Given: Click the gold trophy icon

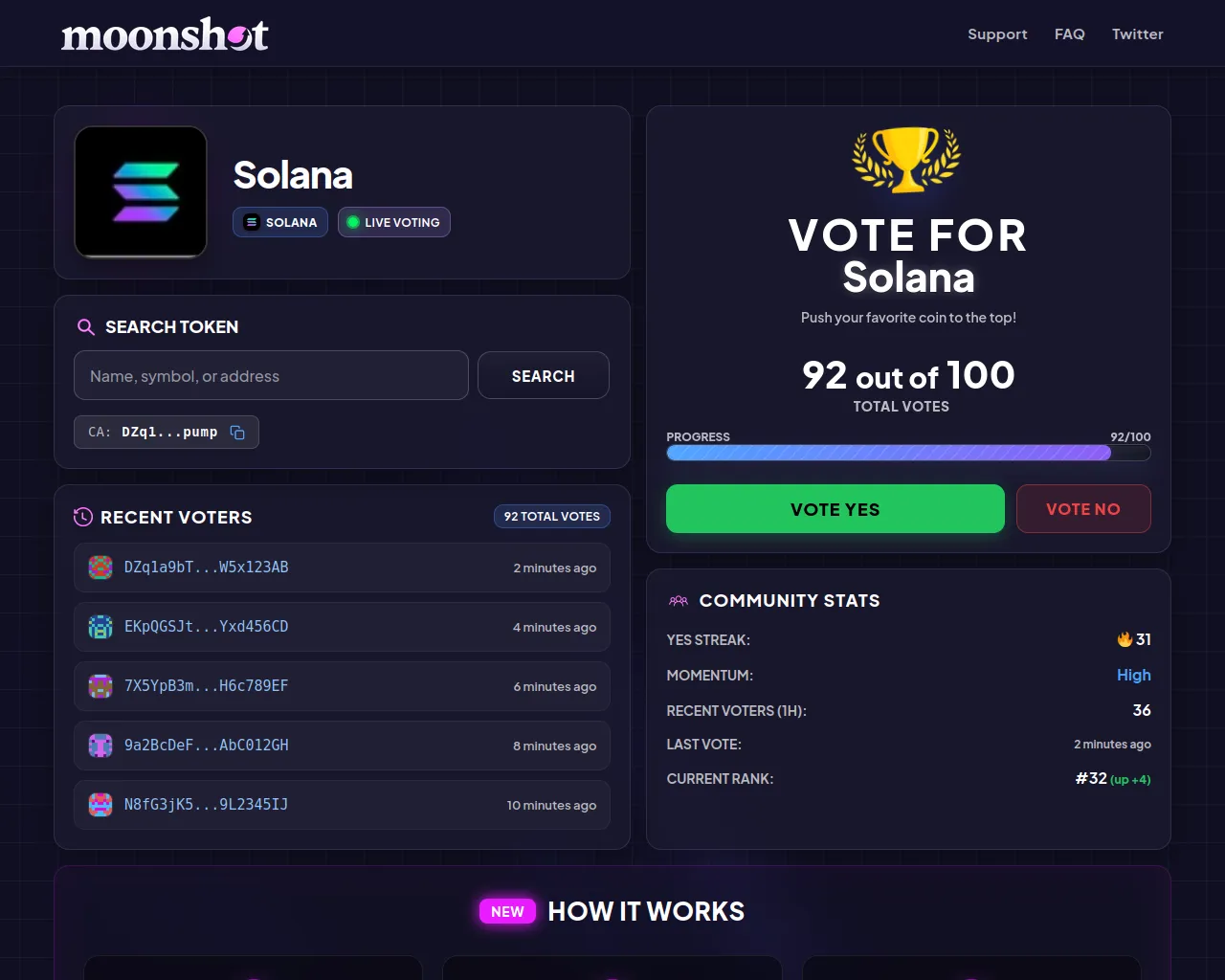Looking at the screenshot, I should [x=906, y=159].
